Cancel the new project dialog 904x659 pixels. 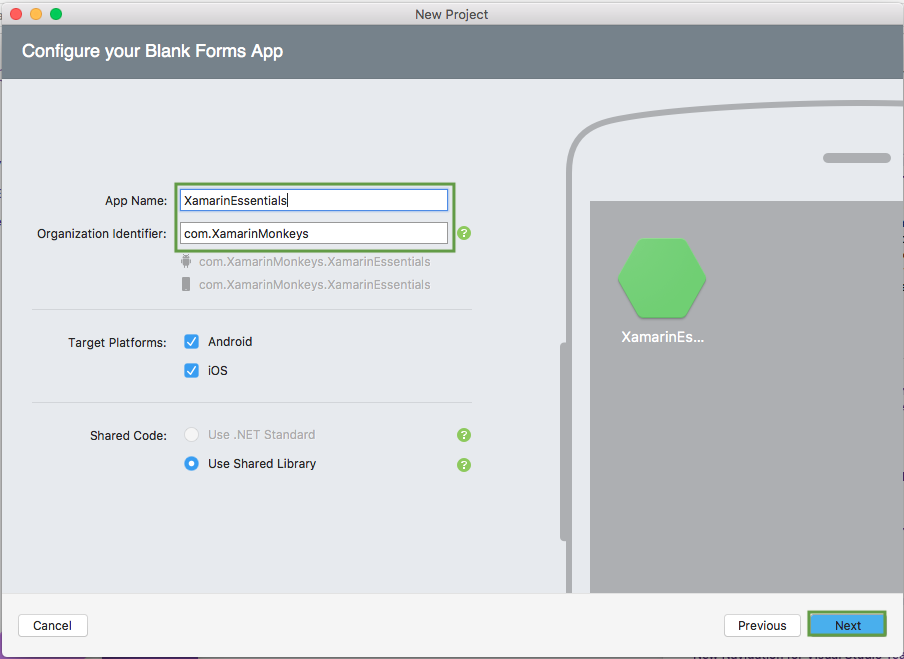click(52, 624)
